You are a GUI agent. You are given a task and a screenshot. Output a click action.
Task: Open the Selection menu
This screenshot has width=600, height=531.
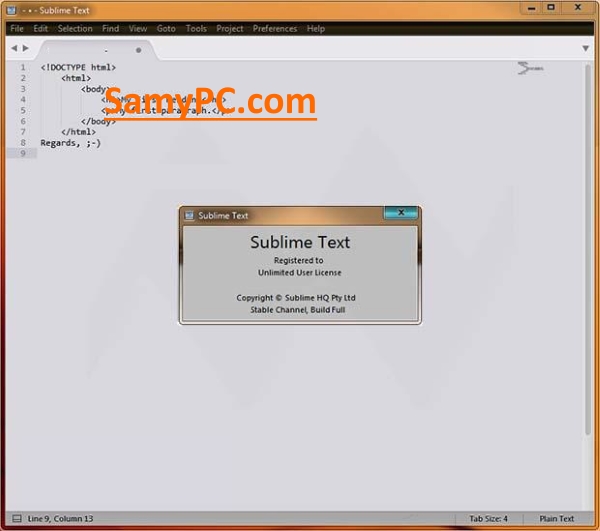click(75, 29)
